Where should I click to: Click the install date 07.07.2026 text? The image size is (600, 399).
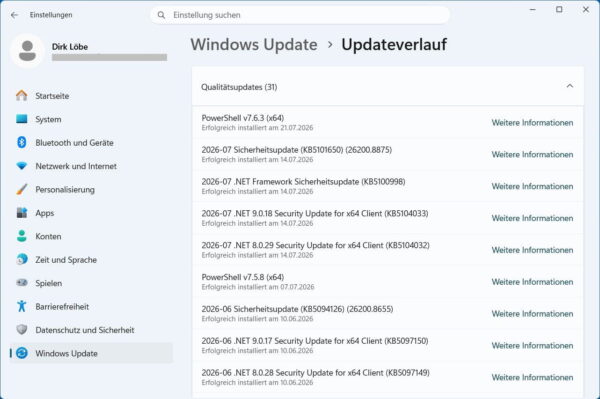[297, 287]
